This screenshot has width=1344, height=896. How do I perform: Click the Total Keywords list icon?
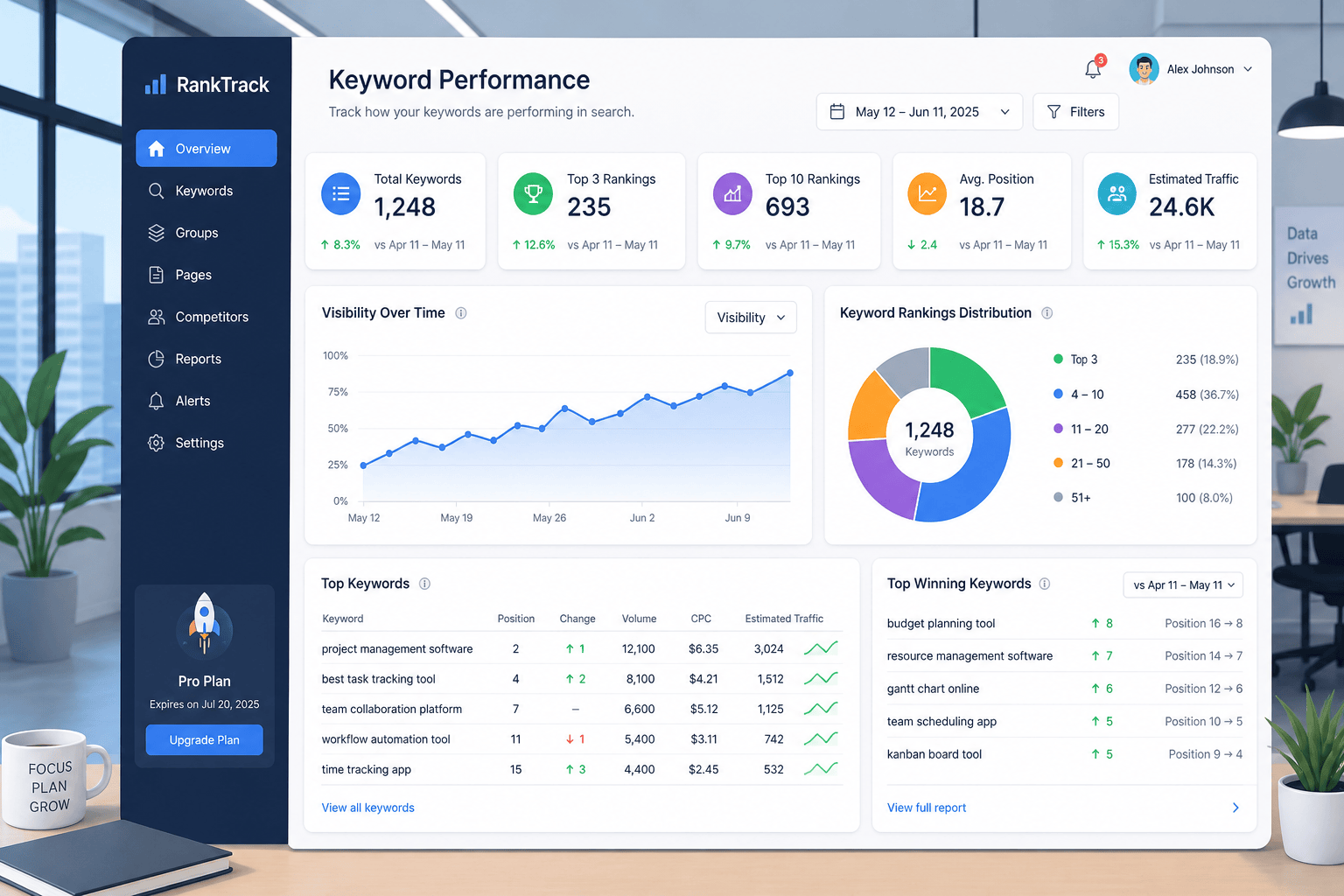click(341, 193)
